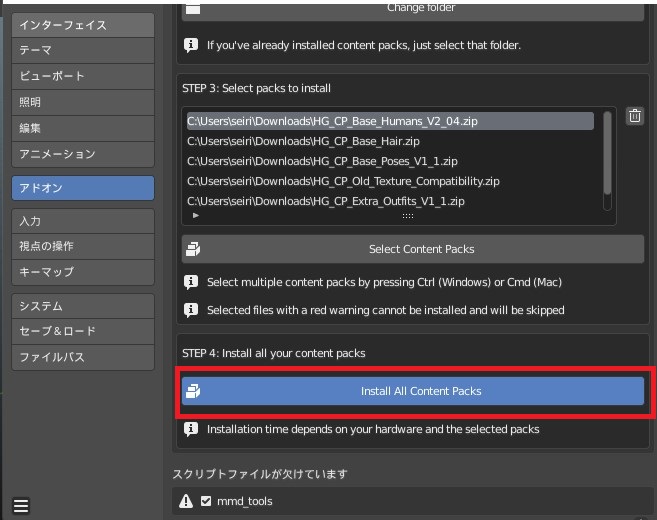
Task: Open the アドオン preferences tab
Action: pos(83,188)
